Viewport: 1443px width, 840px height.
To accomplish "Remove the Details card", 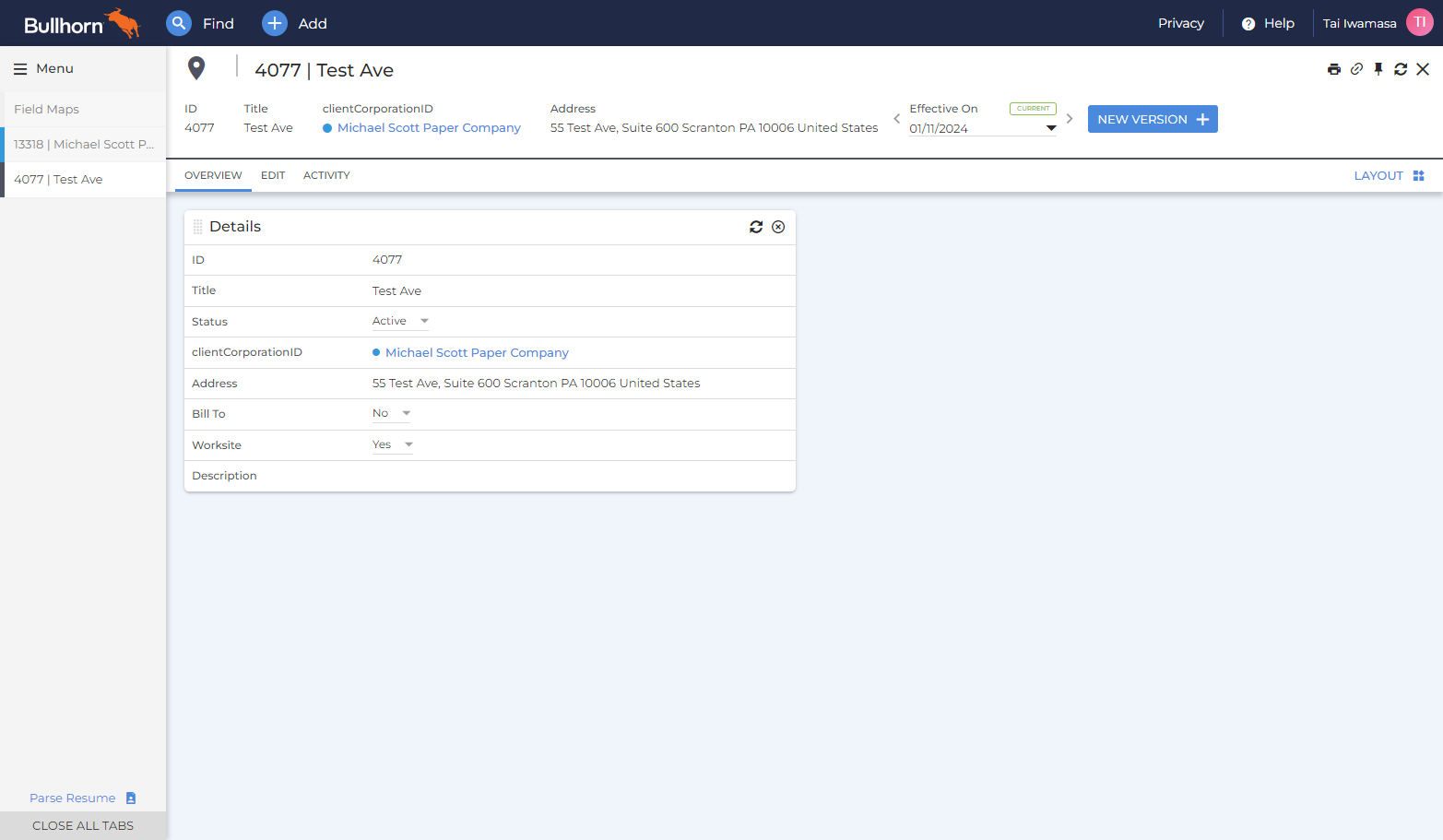I will [778, 227].
